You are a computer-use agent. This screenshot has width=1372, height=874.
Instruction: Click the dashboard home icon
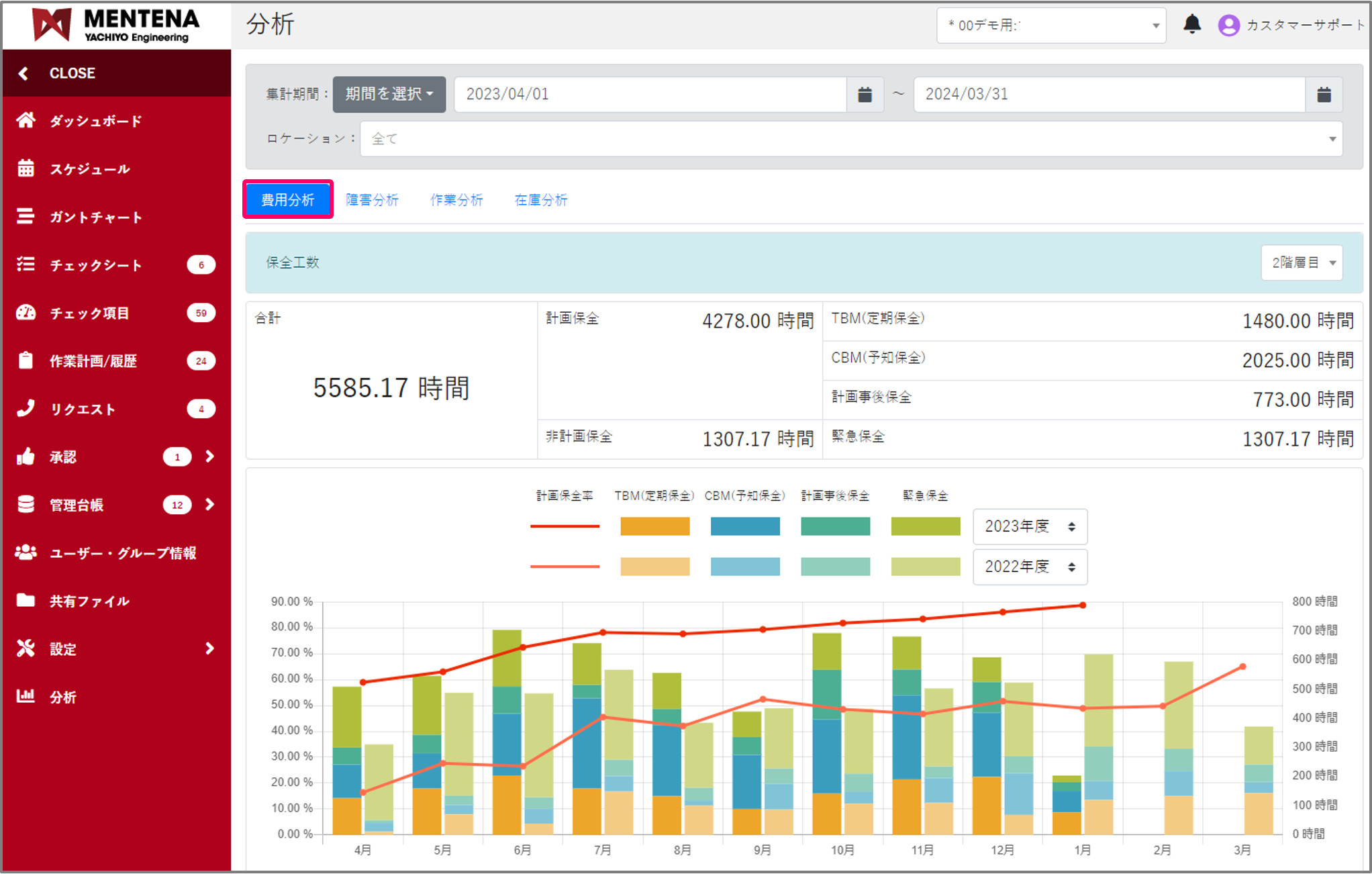click(x=26, y=121)
